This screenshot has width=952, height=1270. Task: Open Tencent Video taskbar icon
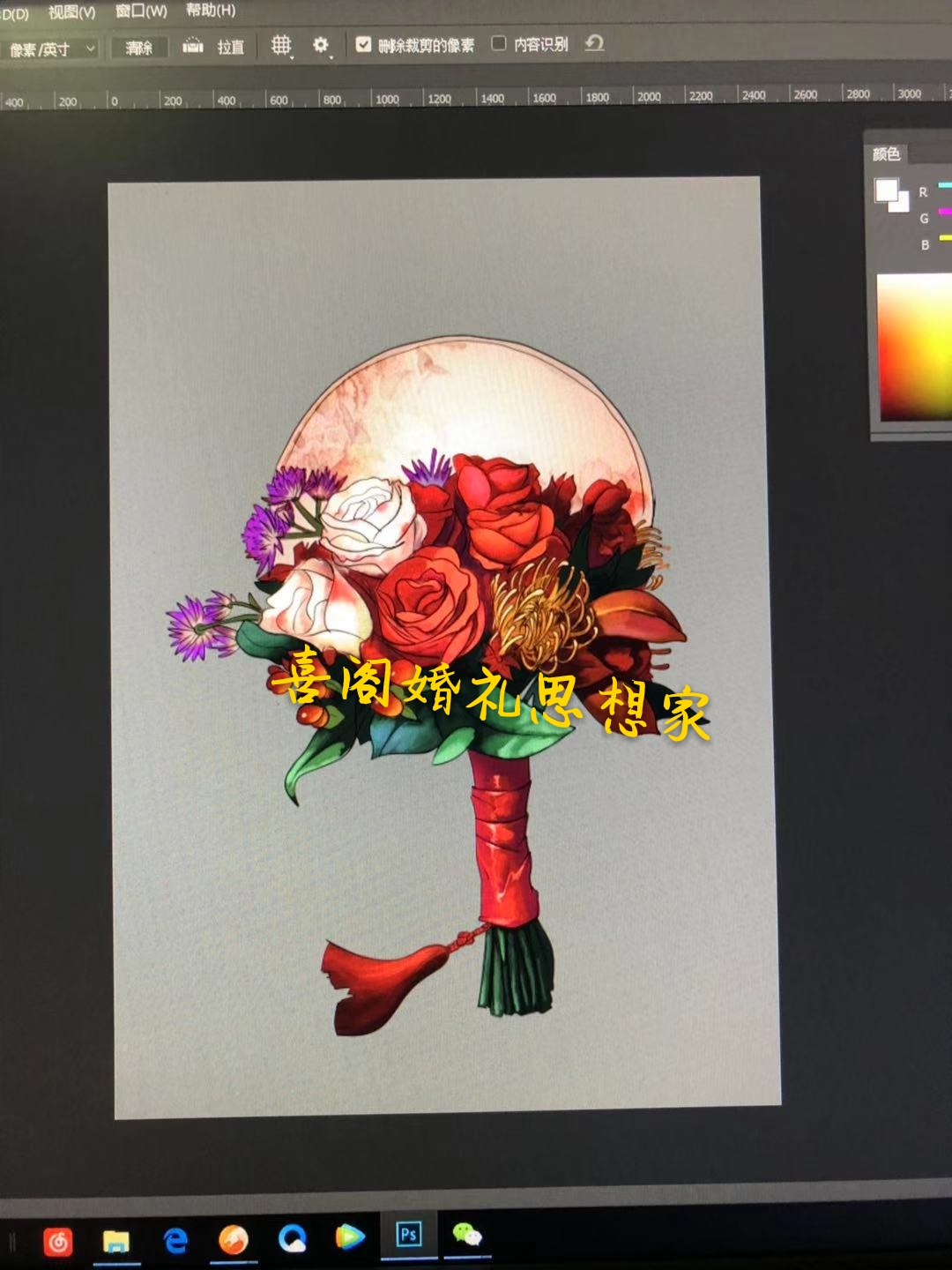(x=350, y=1237)
